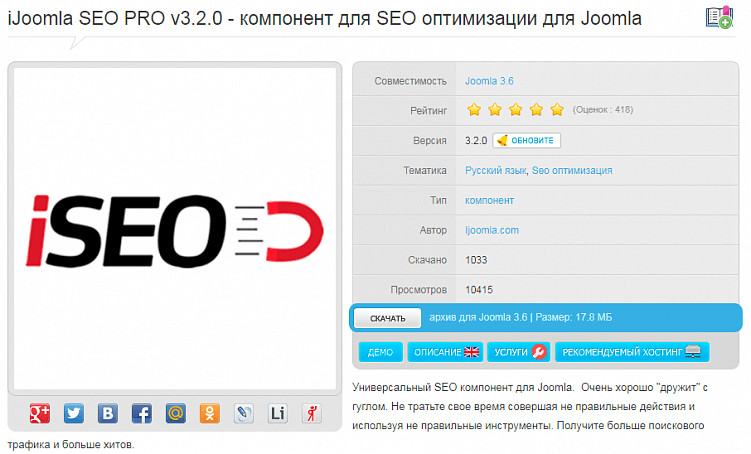Click the Скачано label
Screen dimensions: 751x454
click(427, 260)
